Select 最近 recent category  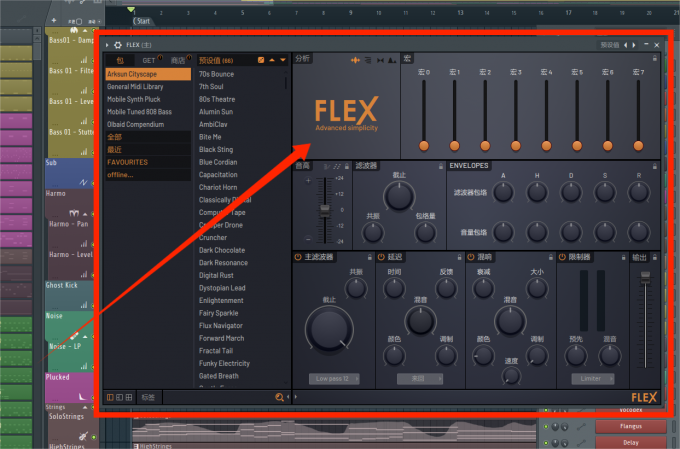(x=147, y=150)
